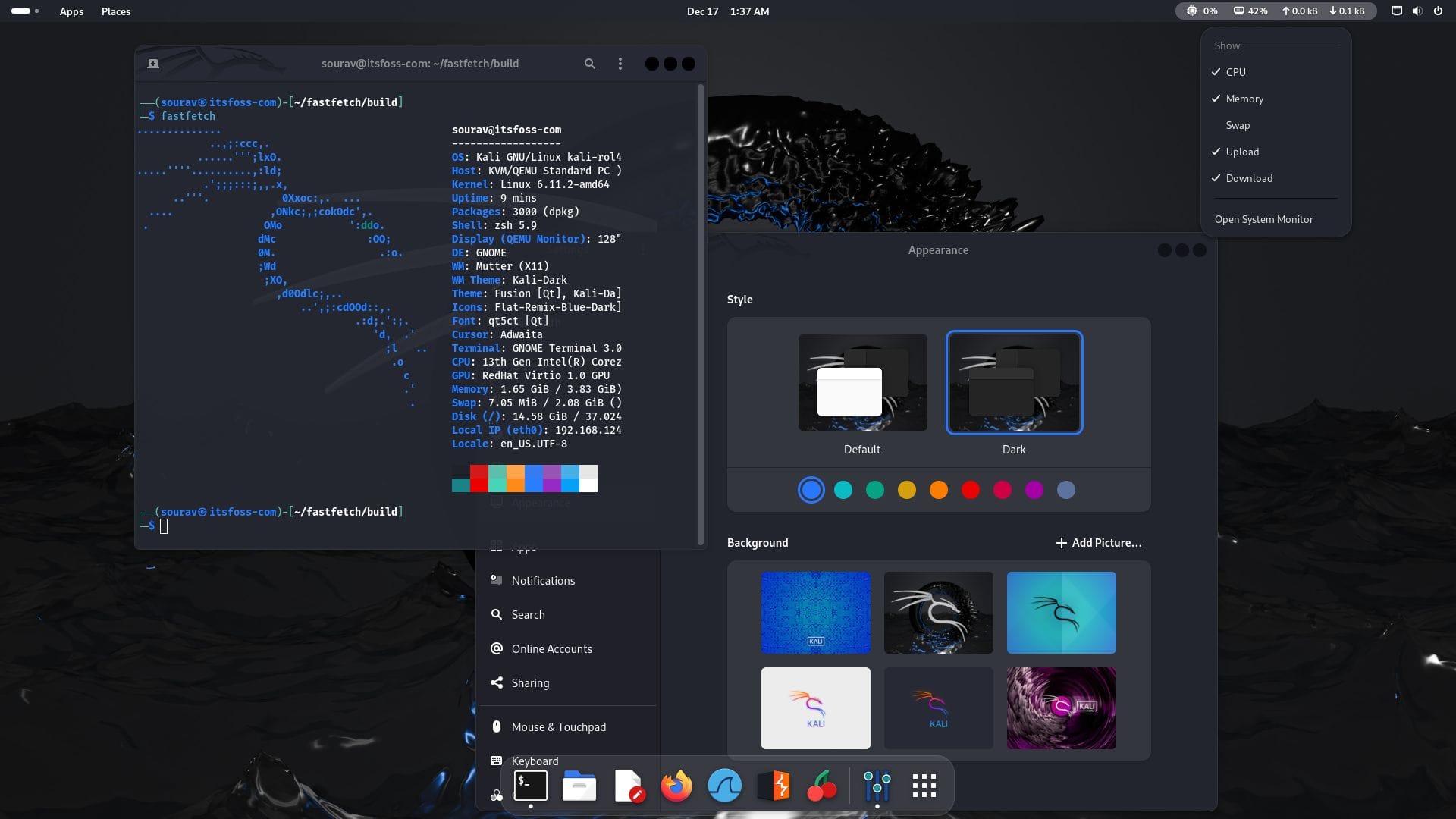1456x819 pixels.
Task: Click the search icon in the terminal header
Action: [x=590, y=64]
